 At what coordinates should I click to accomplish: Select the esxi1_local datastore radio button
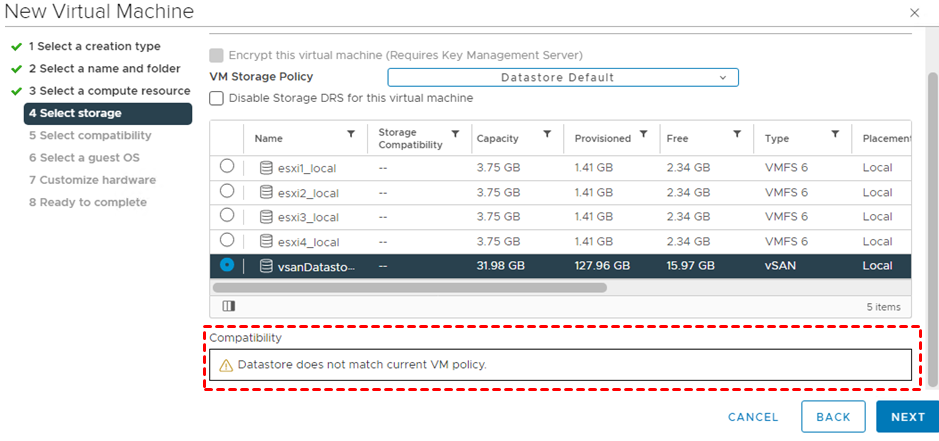pyautogui.click(x=227, y=167)
